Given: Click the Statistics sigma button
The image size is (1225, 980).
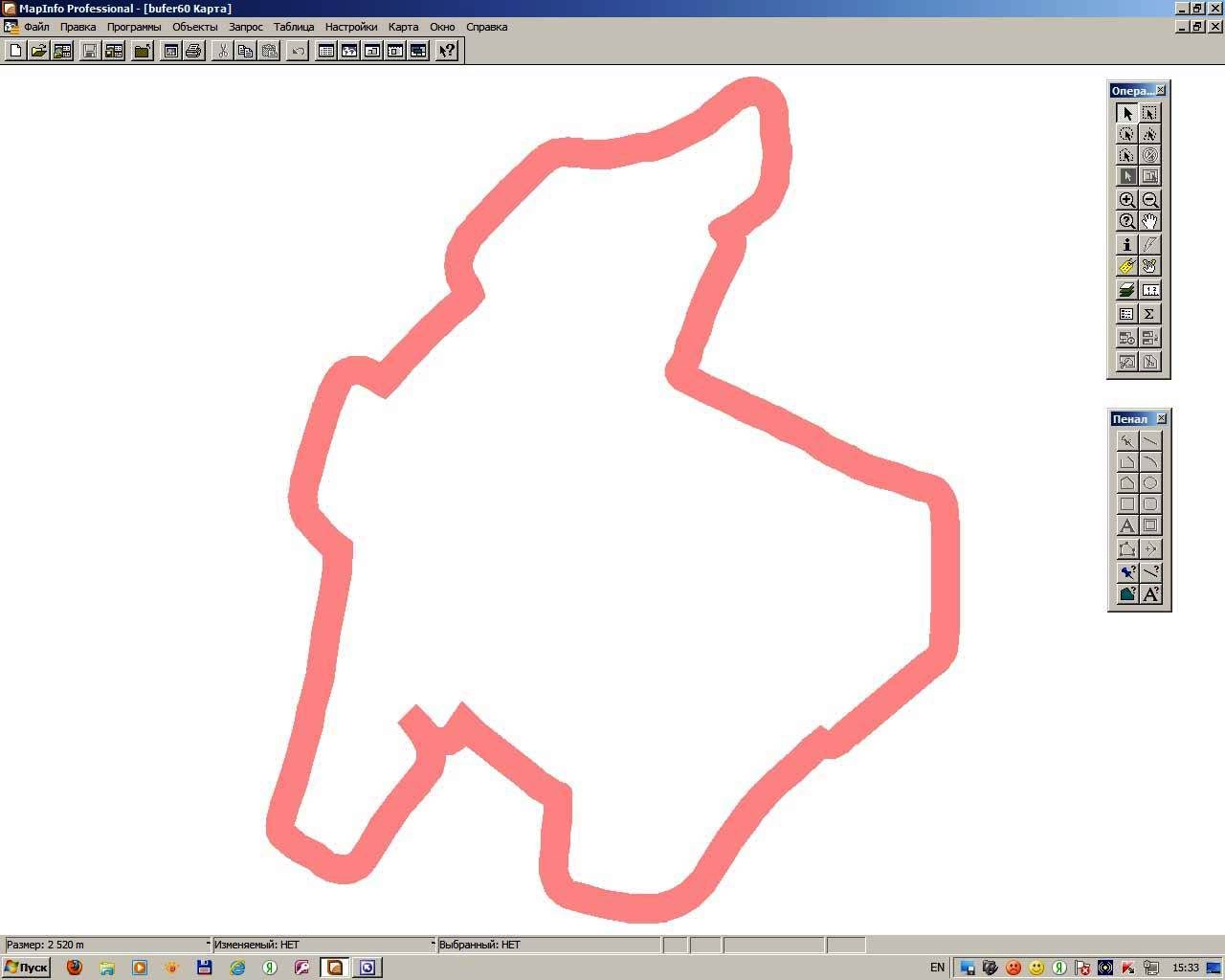Looking at the screenshot, I should click(1150, 314).
